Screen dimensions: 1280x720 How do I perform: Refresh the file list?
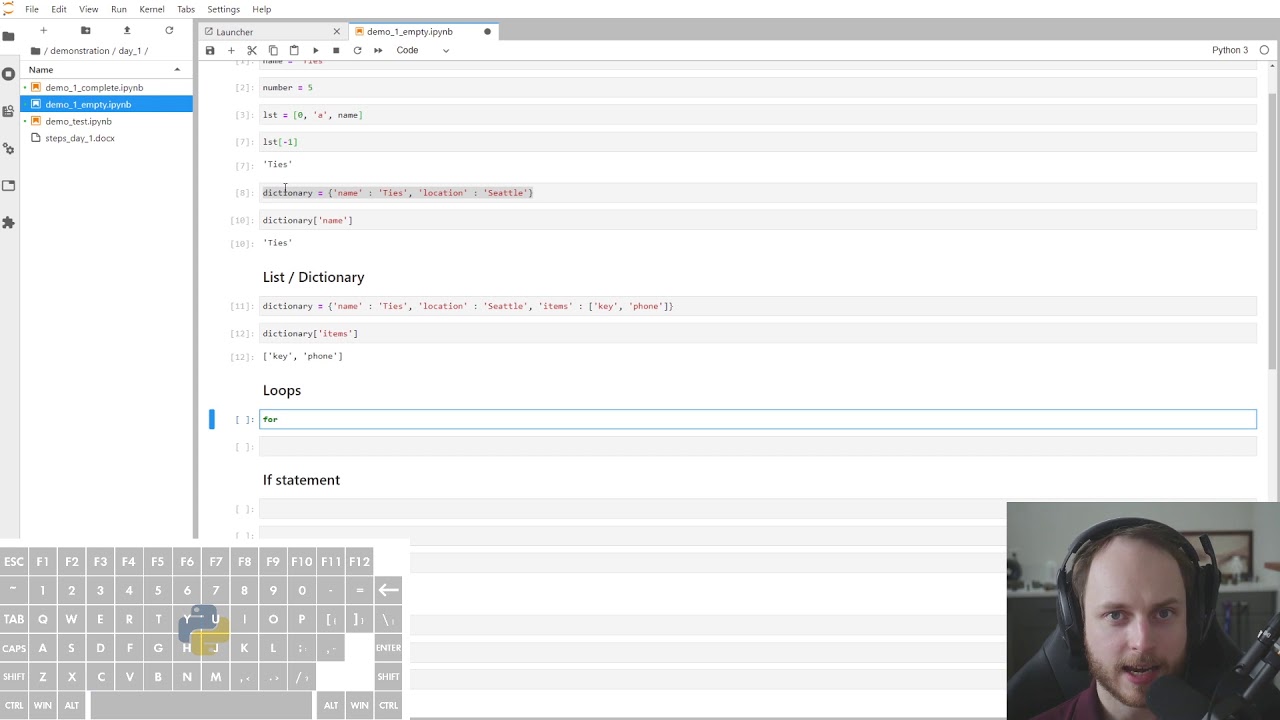(169, 31)
